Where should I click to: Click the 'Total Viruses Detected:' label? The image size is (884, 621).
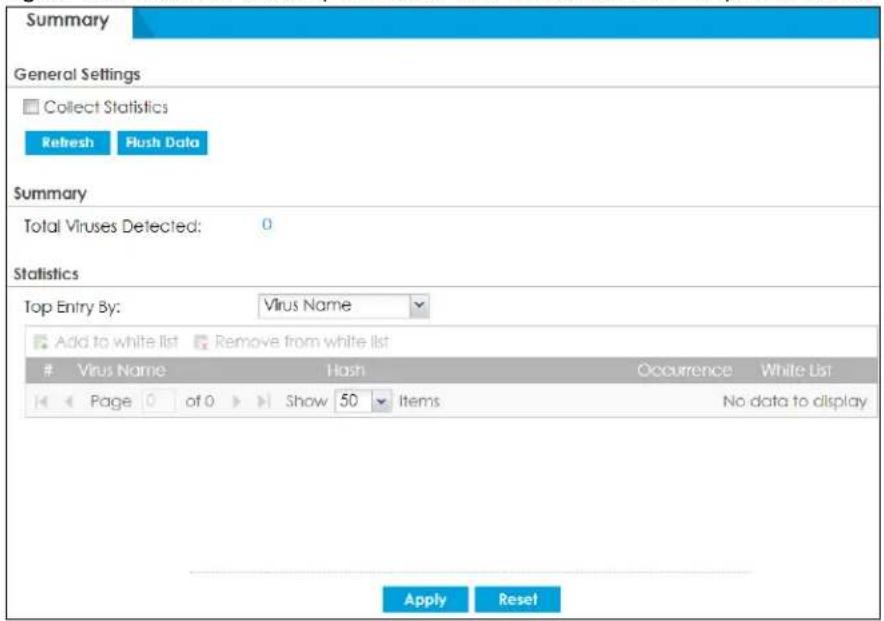coord(112,227)
